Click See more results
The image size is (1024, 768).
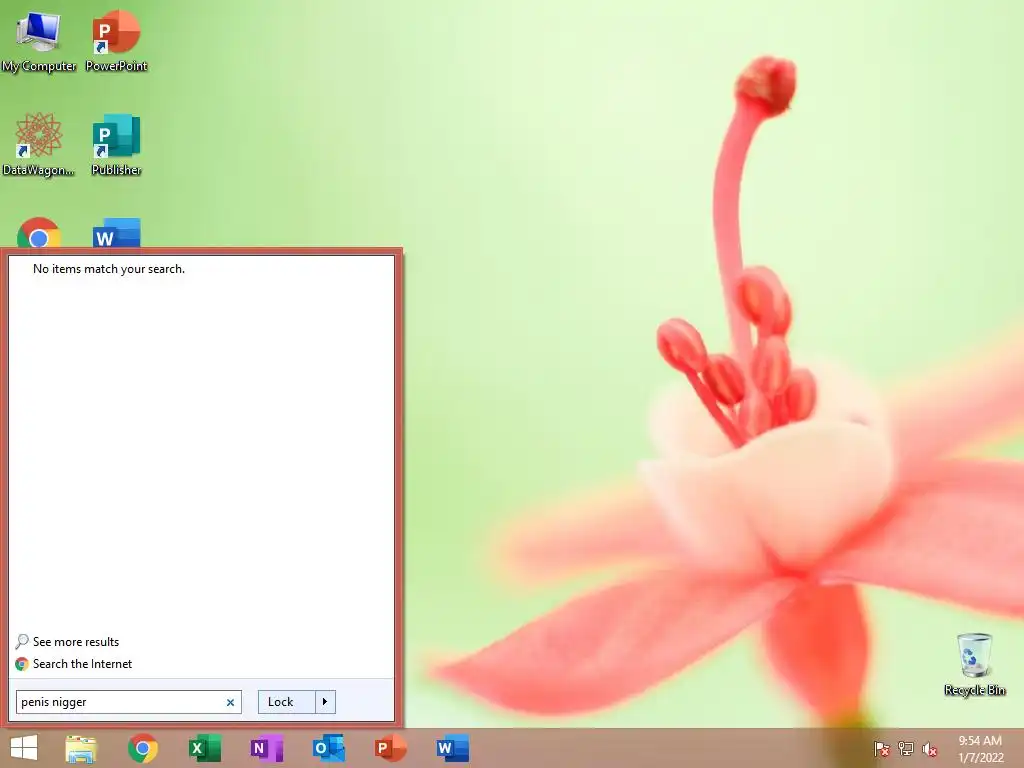click(67, 642)
